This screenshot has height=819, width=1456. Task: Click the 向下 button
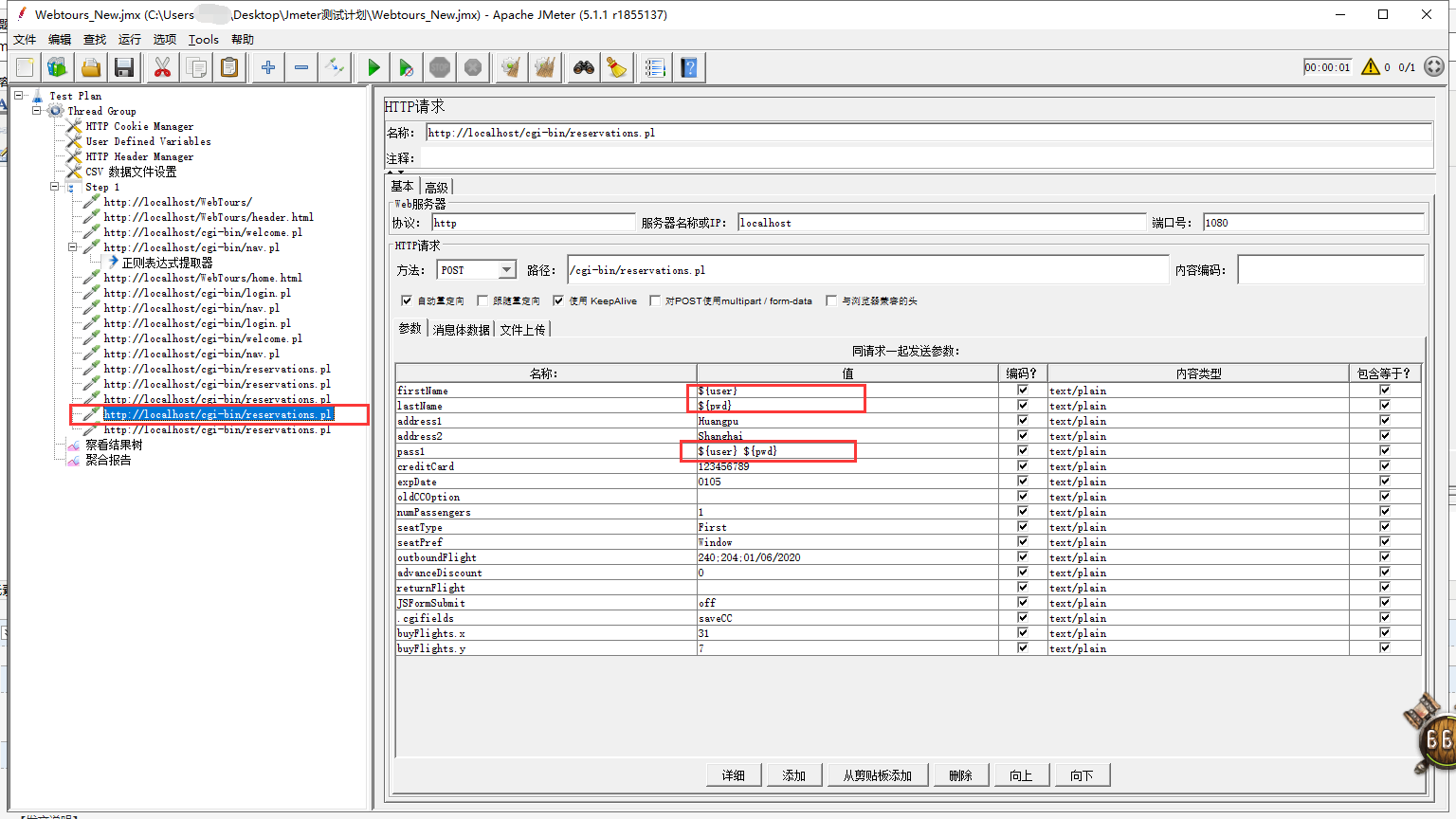tap(1083, 775)
